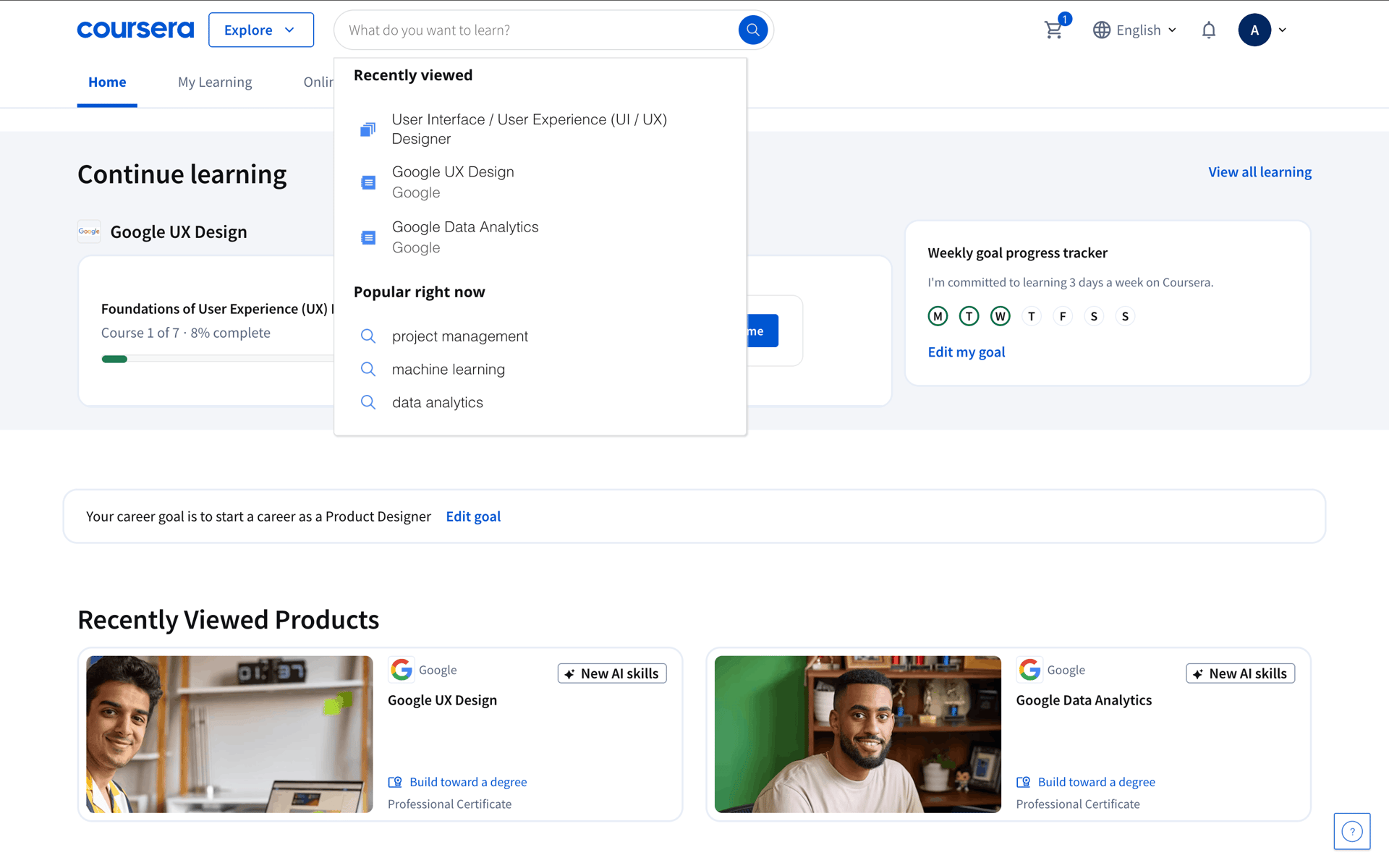This screenshot has width=1389, height=868.
Task: Open the Google UX Design card thumbnail
Action: 229,734
